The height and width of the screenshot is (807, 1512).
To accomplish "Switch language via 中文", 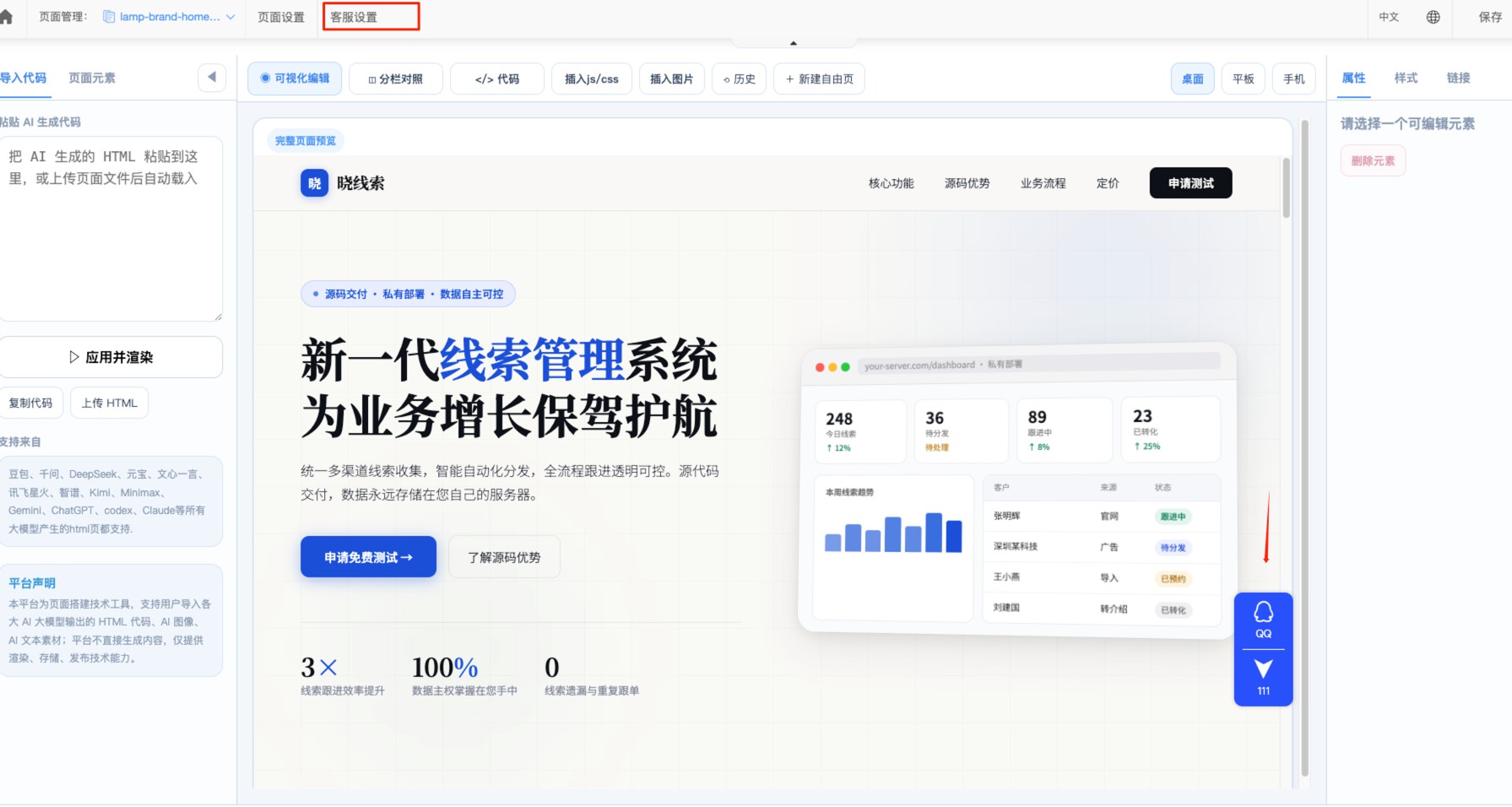I will (x=1389, y=17).
